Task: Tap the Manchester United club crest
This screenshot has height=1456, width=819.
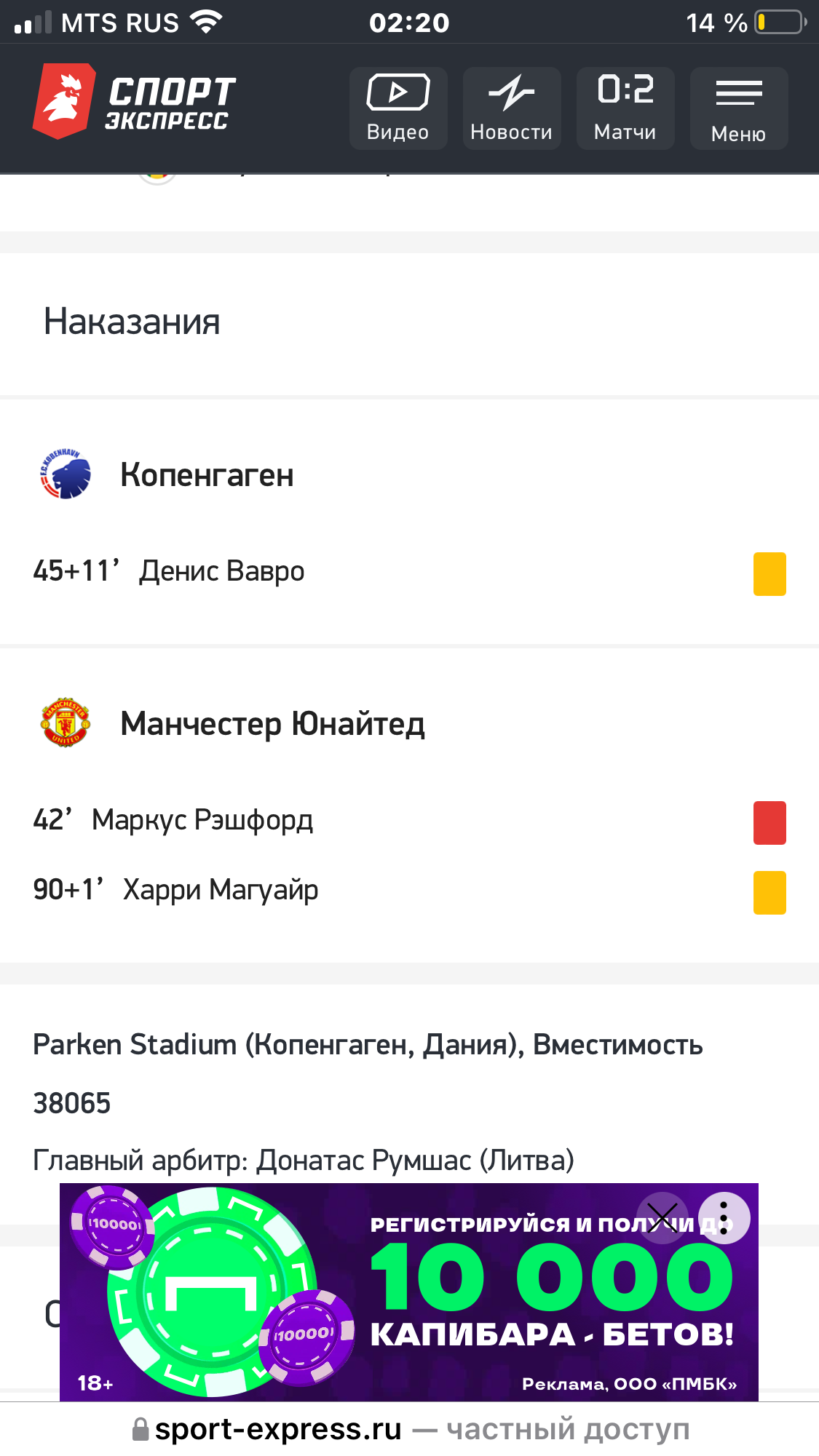Action: click(66, 723)
